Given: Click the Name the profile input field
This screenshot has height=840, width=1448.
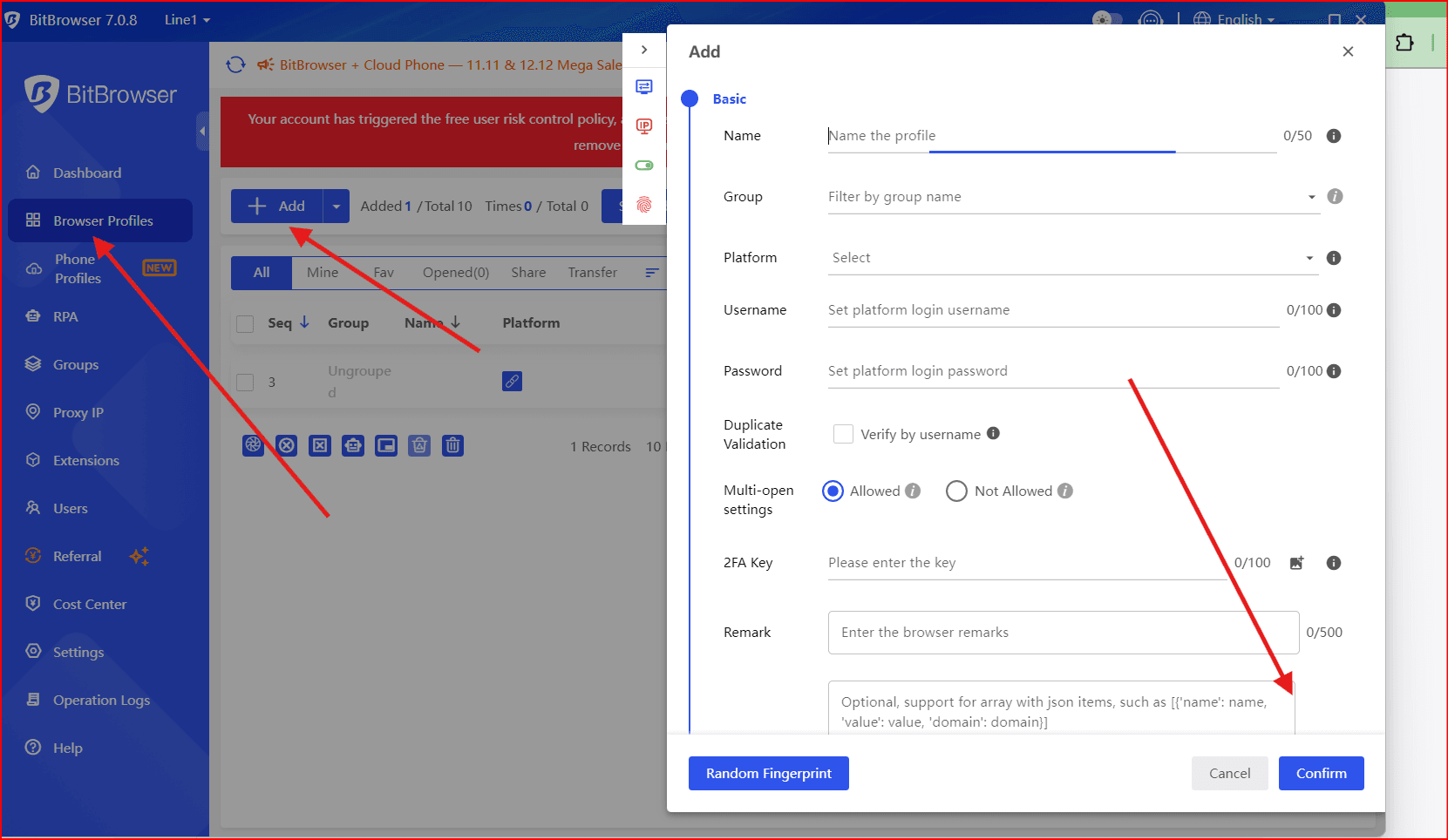Looking at the screenshot, I should click(1050, 136).
